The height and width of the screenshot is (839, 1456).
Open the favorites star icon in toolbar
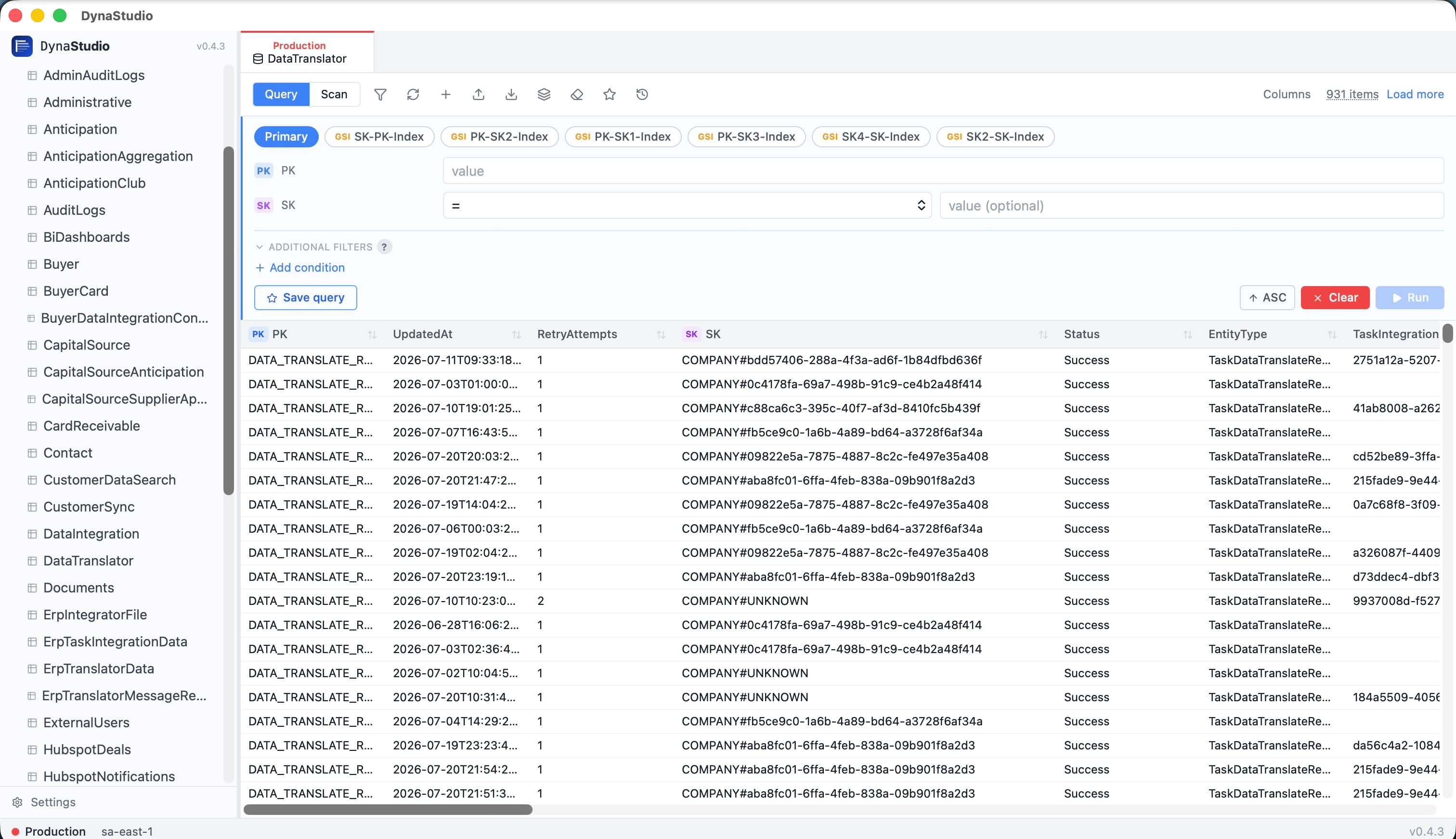point(610,94)
